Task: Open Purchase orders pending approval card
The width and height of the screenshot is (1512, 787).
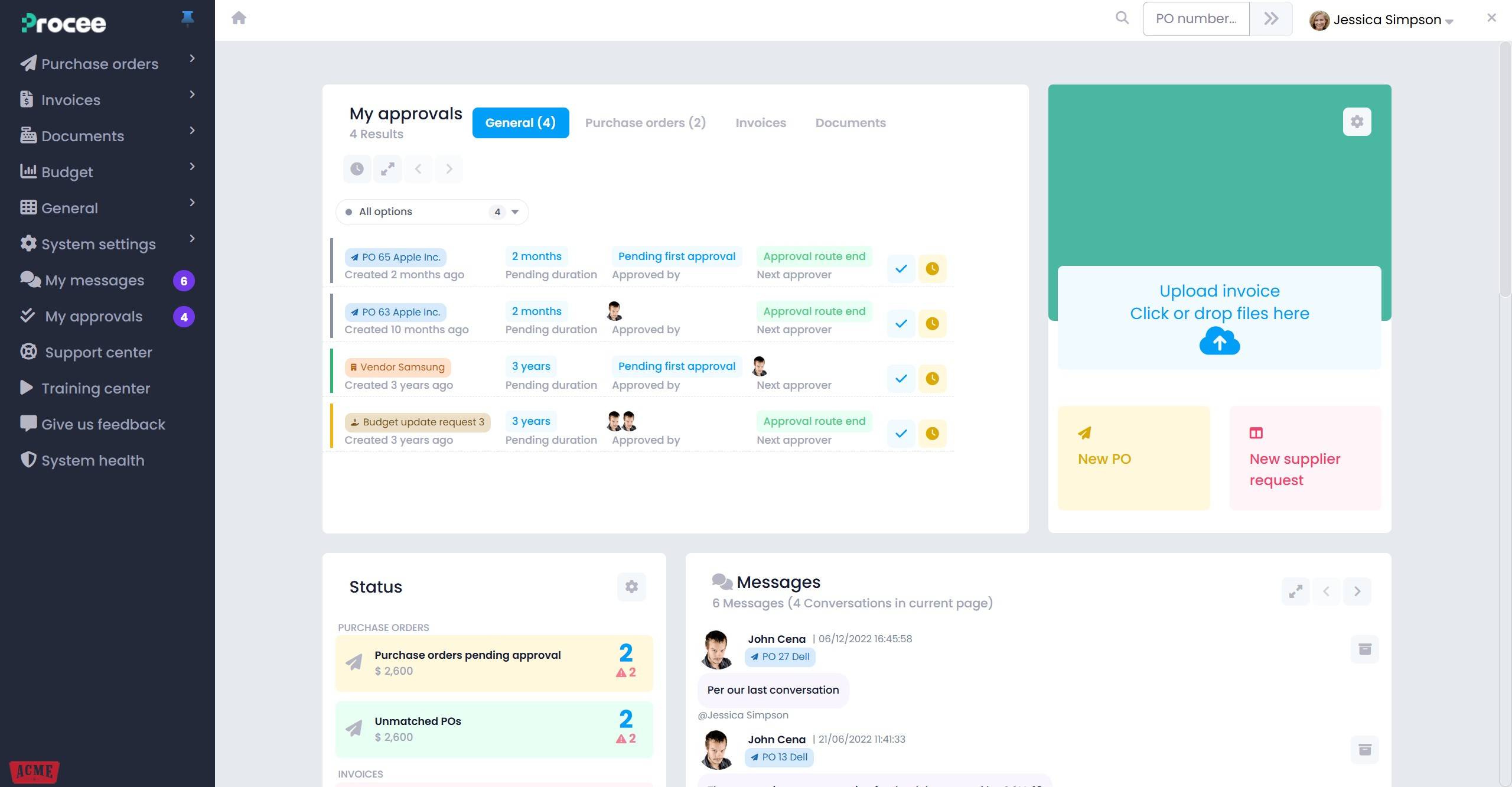Action: click(x=494, y=663)
